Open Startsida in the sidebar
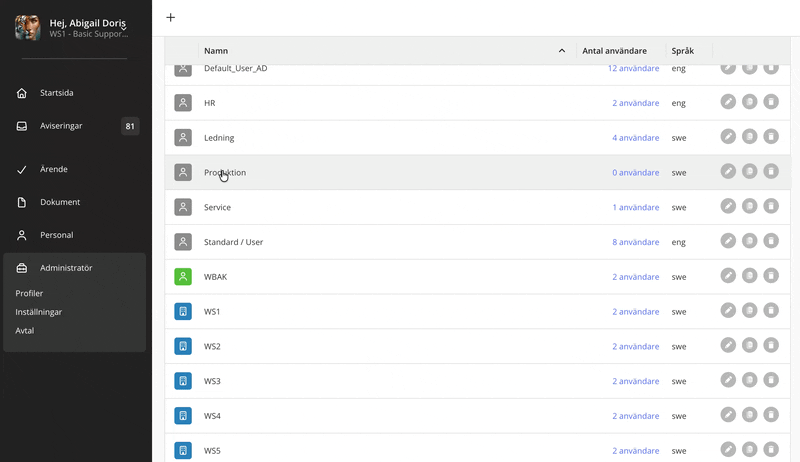This screenshot has width=800, height=462. pos(57,93)
